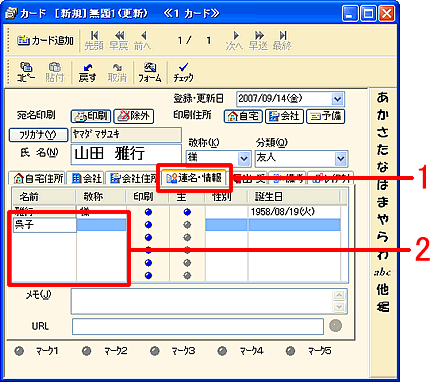This screenshot has height=382, width=430.
Task: Toggle 印刷 dot in the 雅行 row
Action: [x=149, y=212]
